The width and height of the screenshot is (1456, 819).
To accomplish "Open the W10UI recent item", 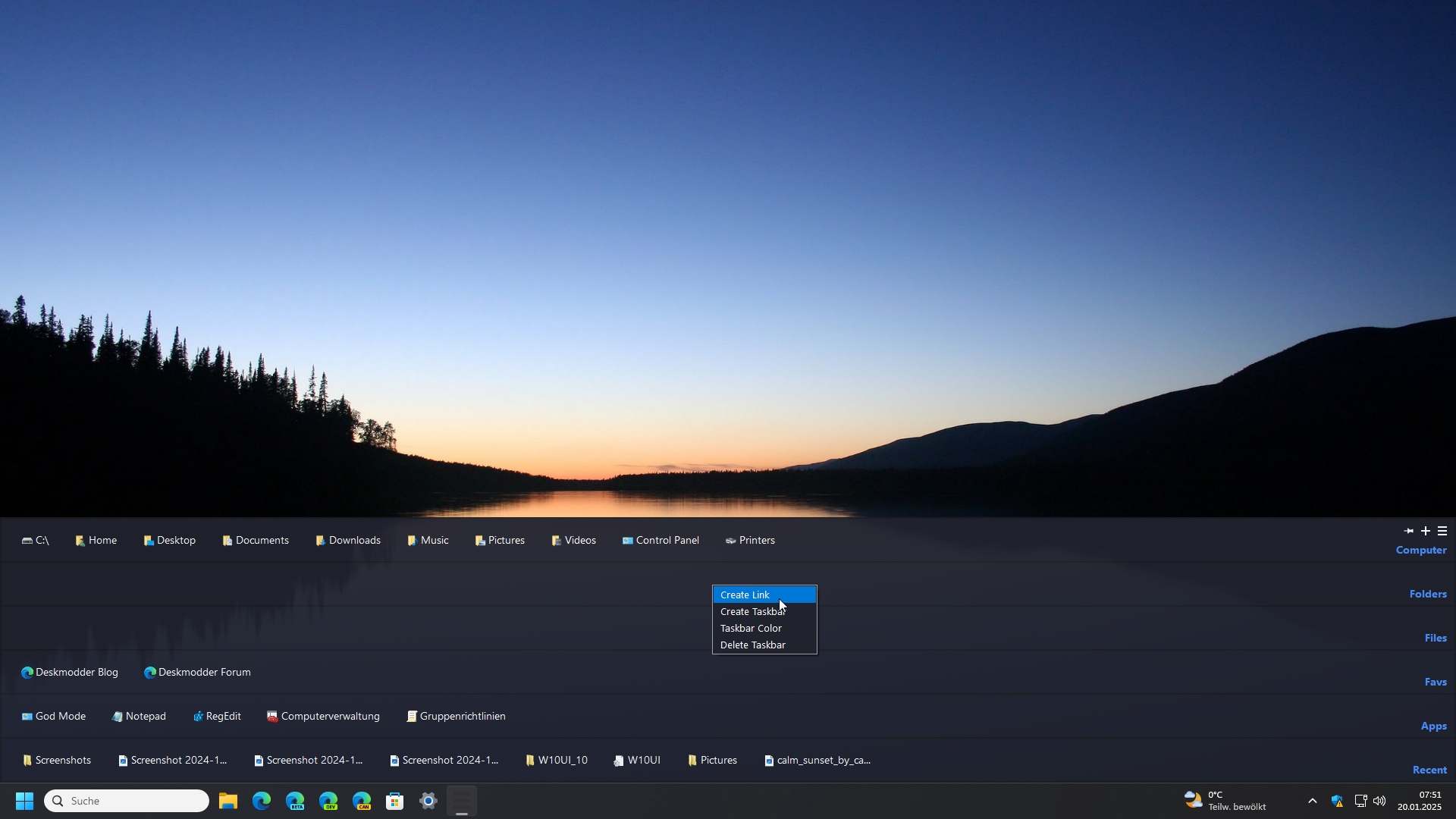I will pos(637,761).
